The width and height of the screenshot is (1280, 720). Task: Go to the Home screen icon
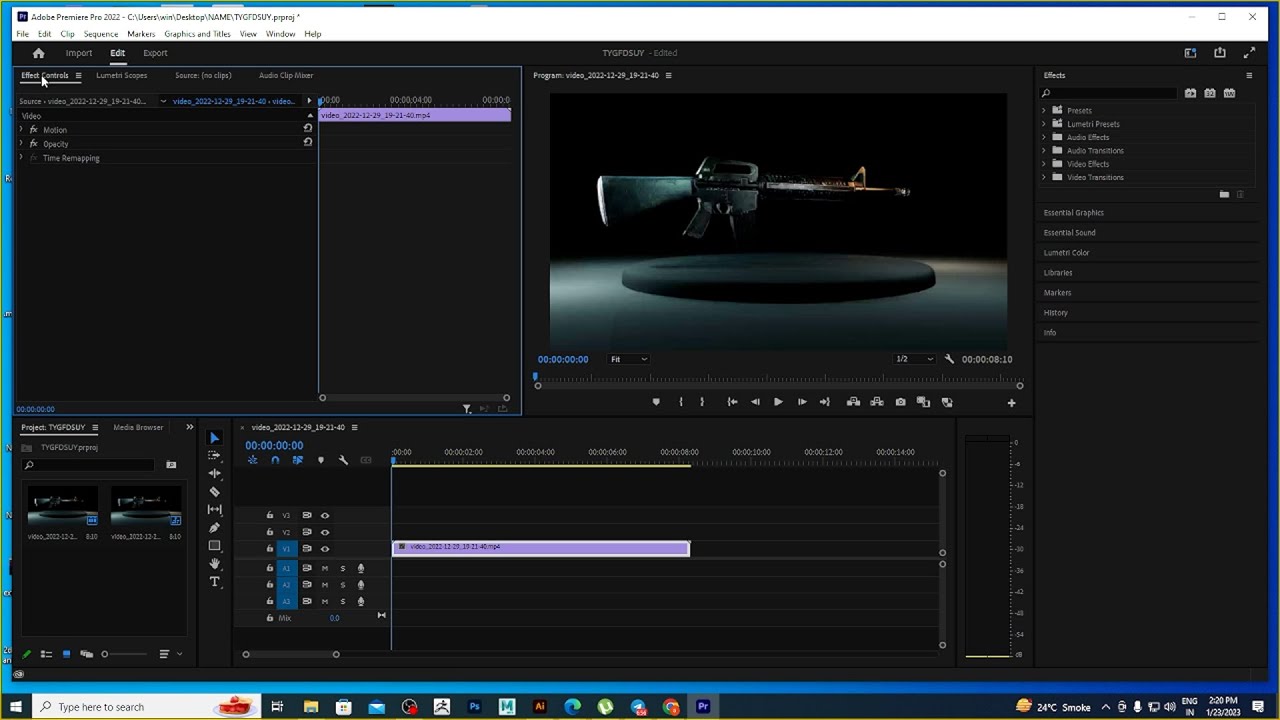(38, 53)
